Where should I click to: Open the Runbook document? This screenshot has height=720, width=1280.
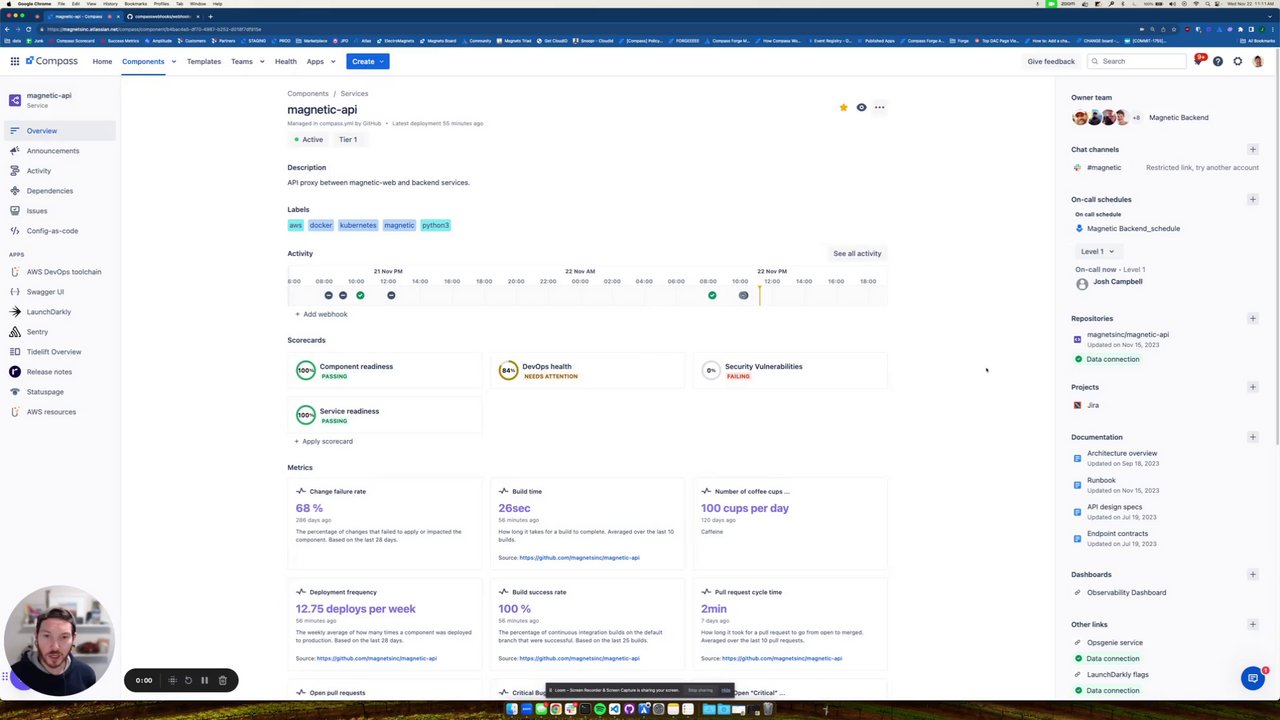1101,480
